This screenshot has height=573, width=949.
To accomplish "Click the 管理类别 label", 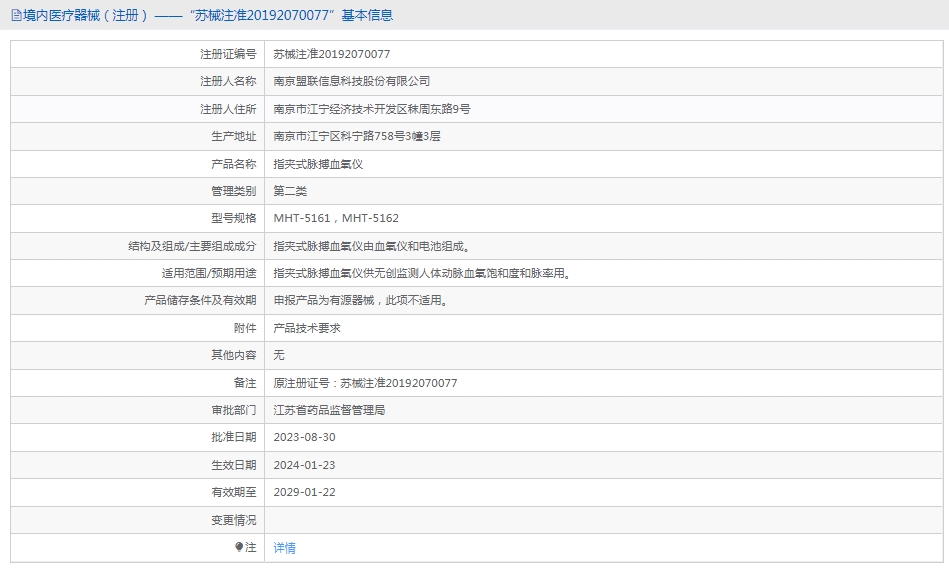I will click(x=234, y=191).
